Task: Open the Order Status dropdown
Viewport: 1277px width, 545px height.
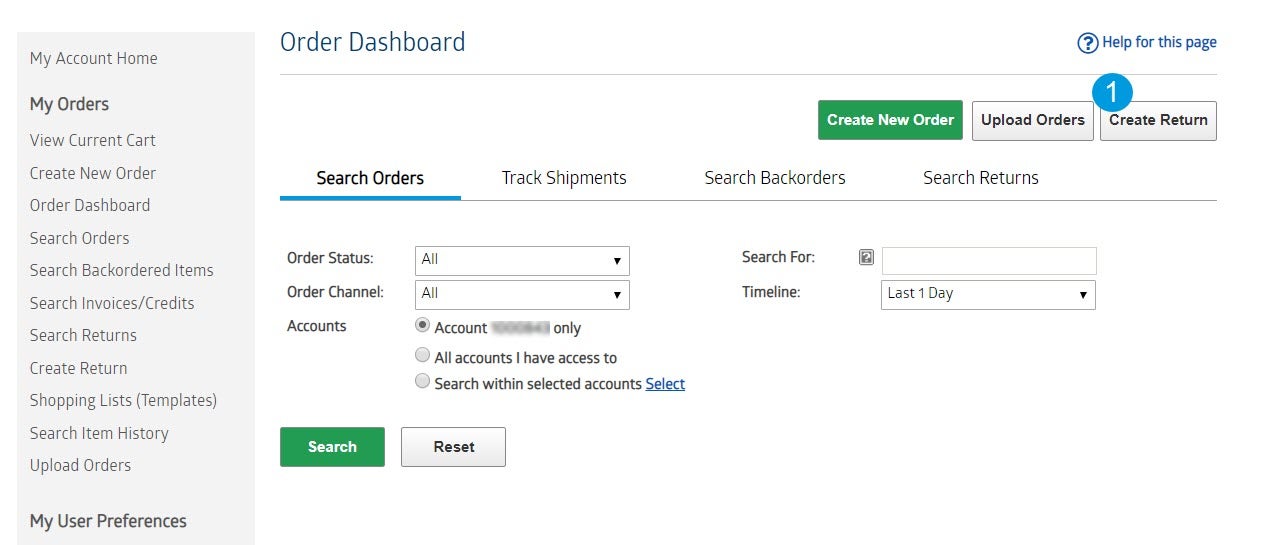Action: [522, 260]
